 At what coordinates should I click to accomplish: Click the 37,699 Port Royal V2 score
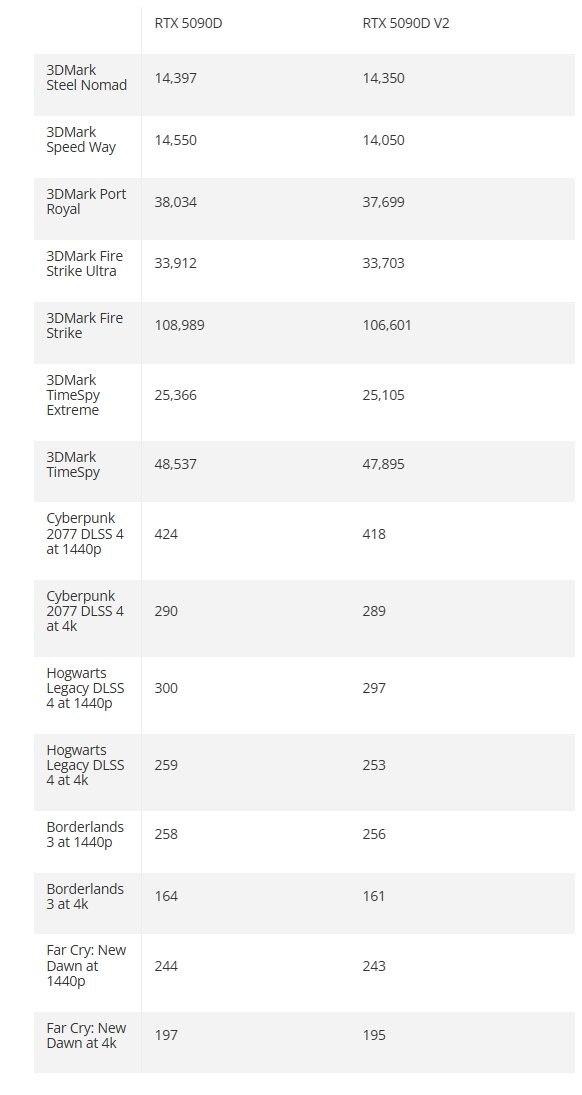pyautogui.click(x=383, y=202)
